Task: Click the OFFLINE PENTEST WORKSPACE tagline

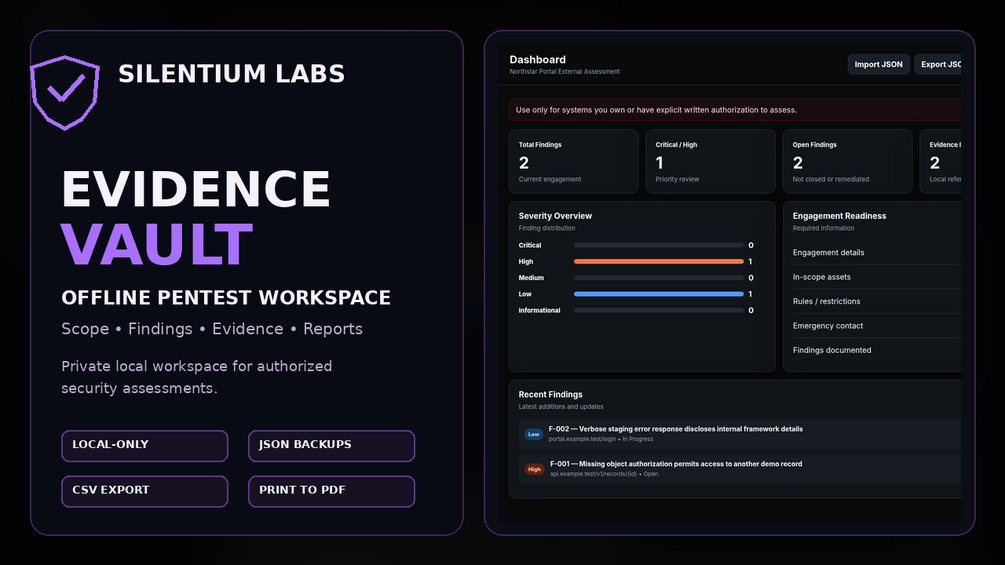Action: (x=226, y=297)
